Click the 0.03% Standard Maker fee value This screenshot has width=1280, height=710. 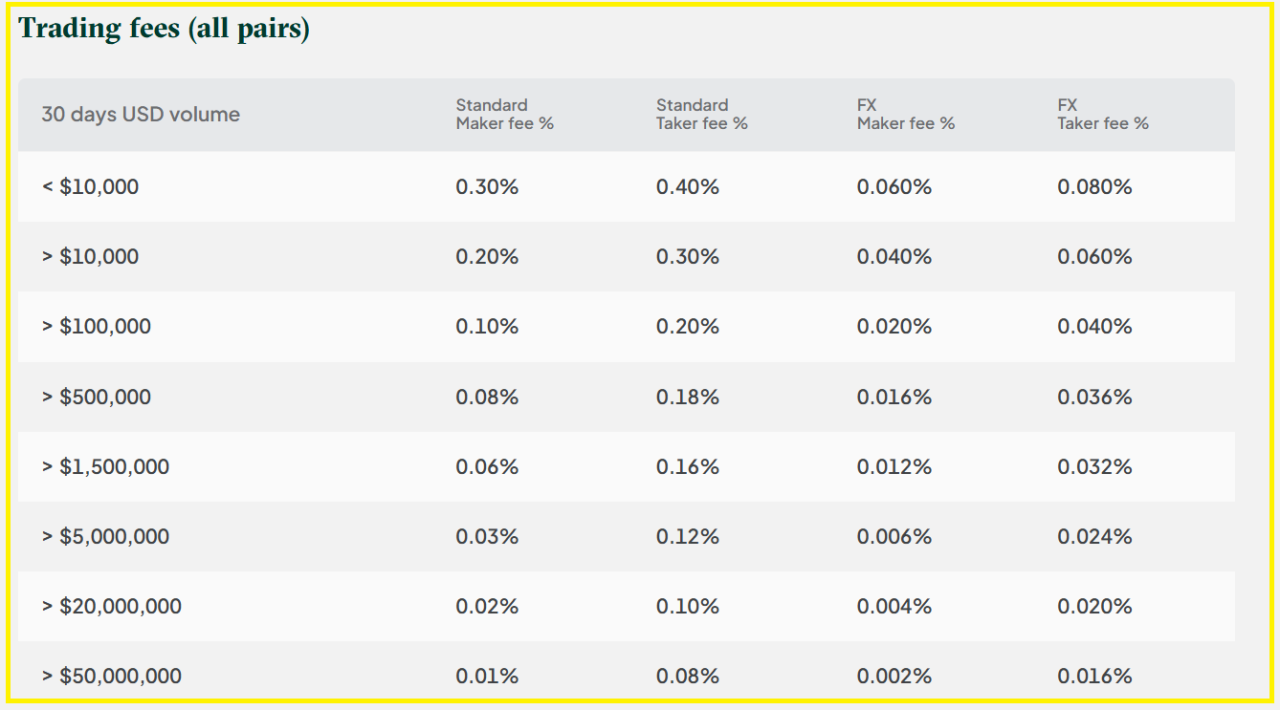pyautogui.click(x=487, y=537)
